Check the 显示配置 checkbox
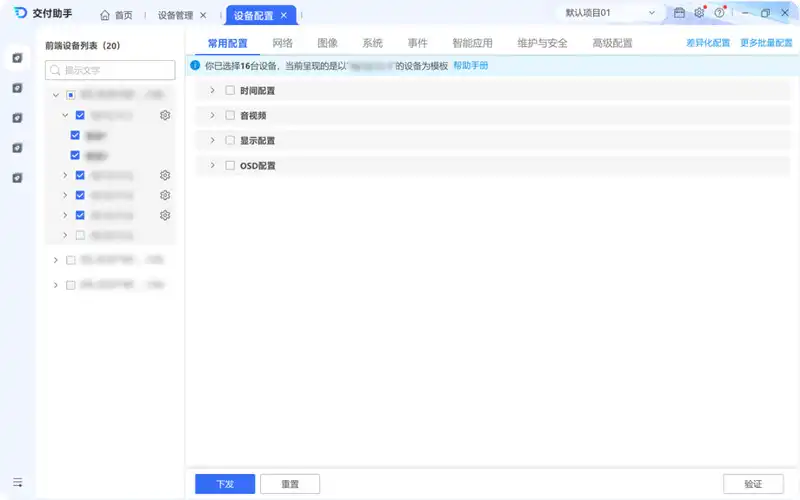This screenshot has height=500, width=800. (x=230, y=140)
